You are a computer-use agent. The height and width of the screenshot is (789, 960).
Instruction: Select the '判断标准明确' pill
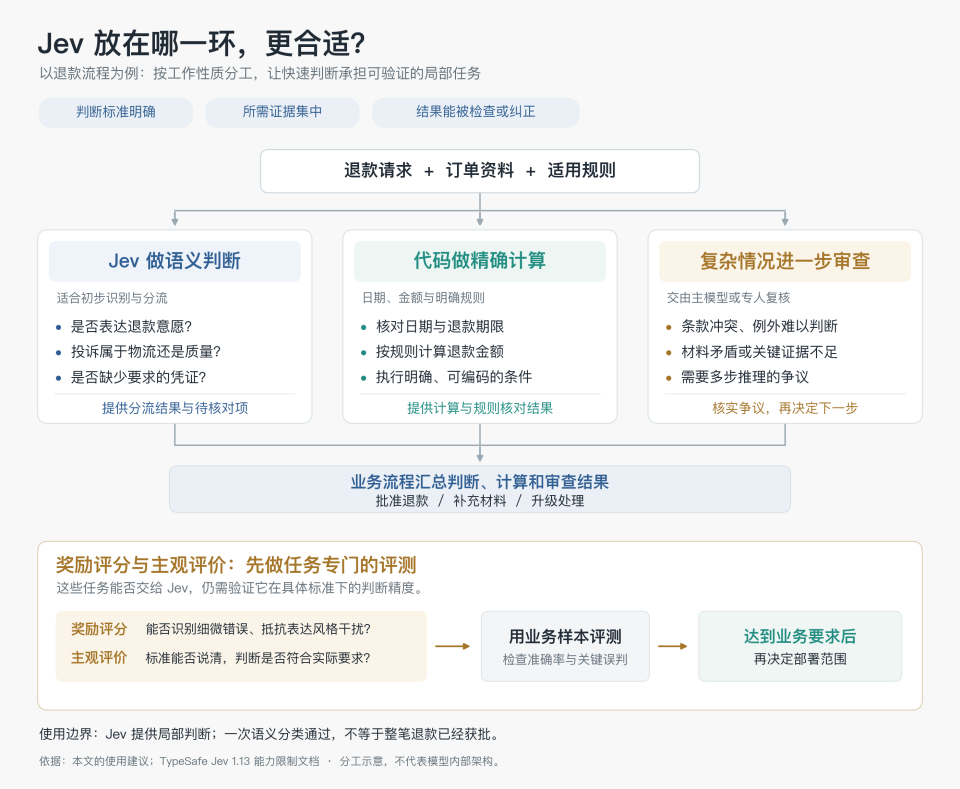point(116,112)
